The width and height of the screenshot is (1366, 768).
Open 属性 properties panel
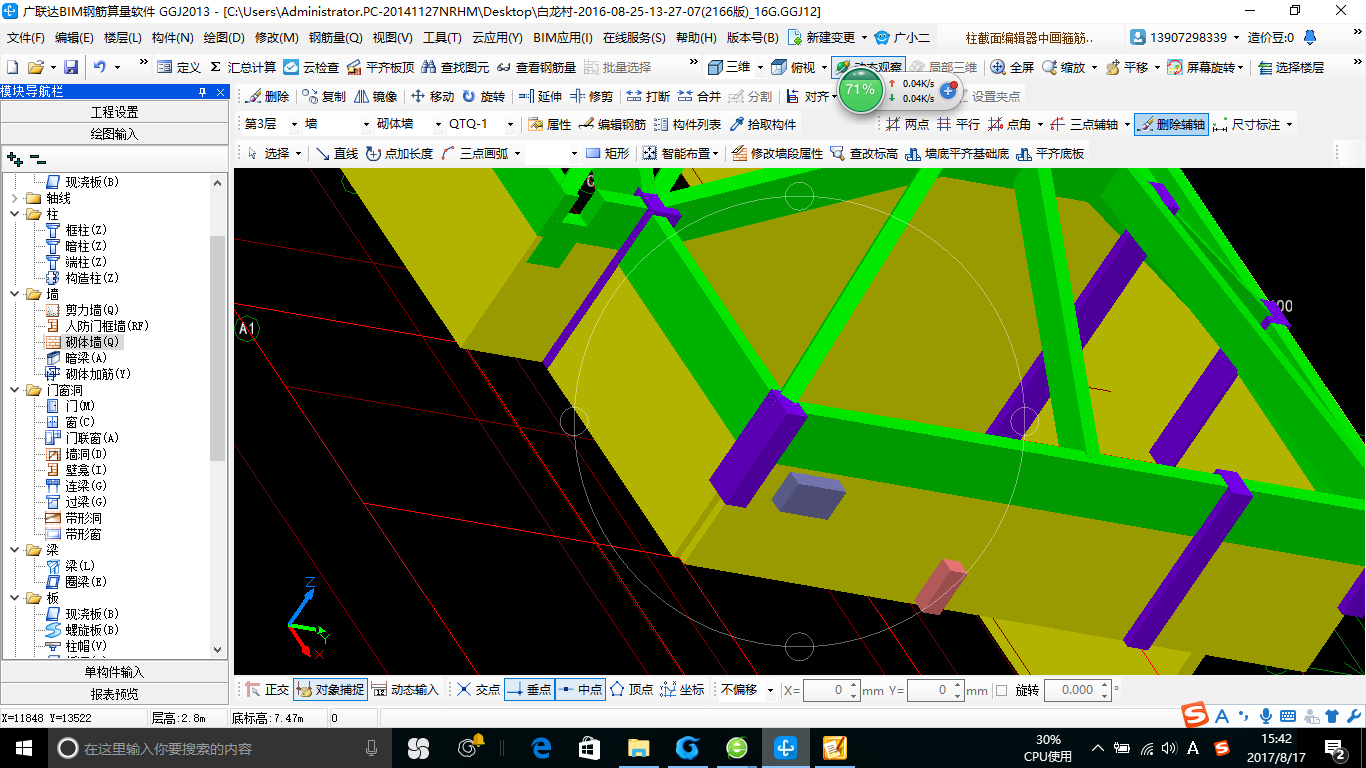coord(549,124)
